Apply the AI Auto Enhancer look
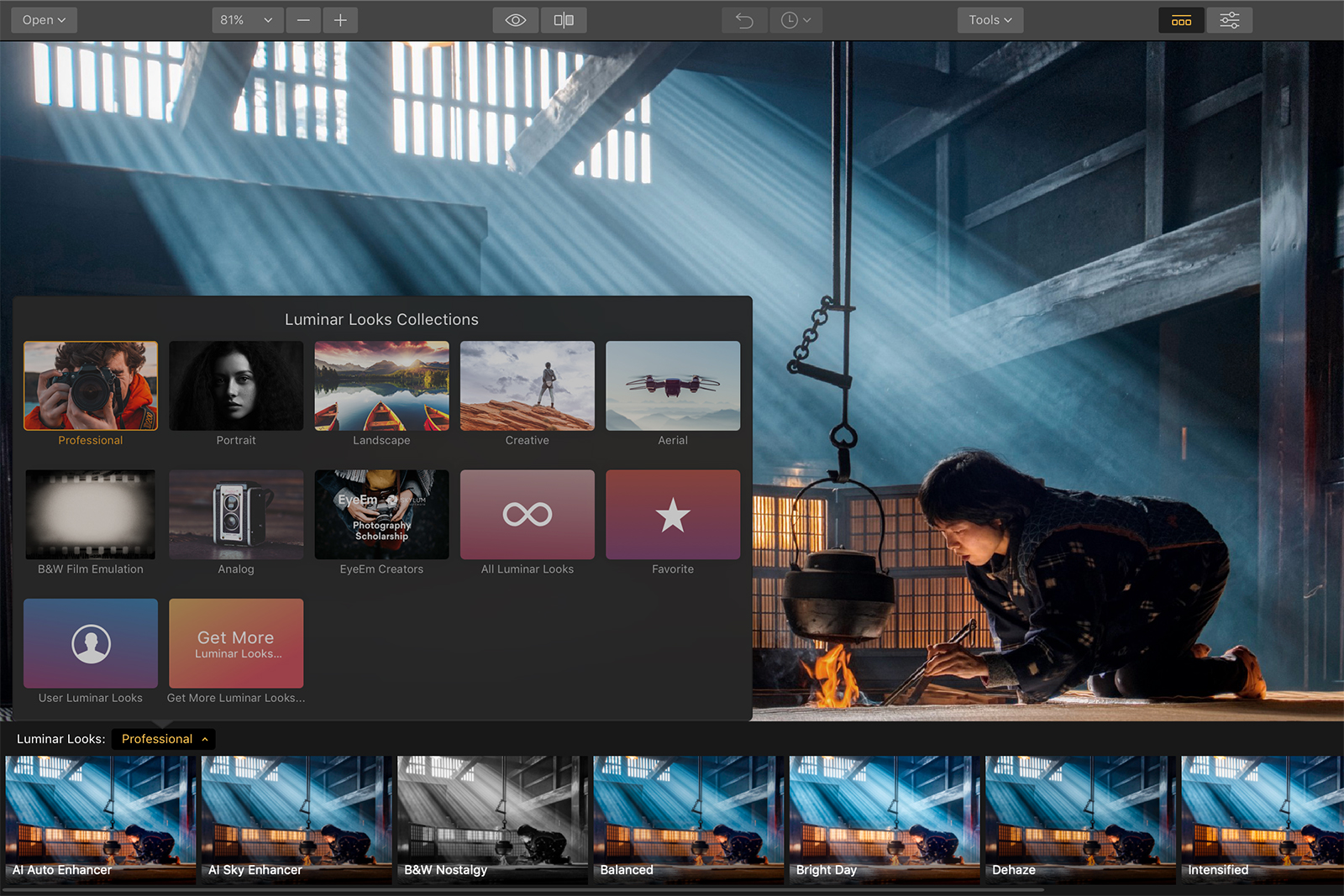 100,819
